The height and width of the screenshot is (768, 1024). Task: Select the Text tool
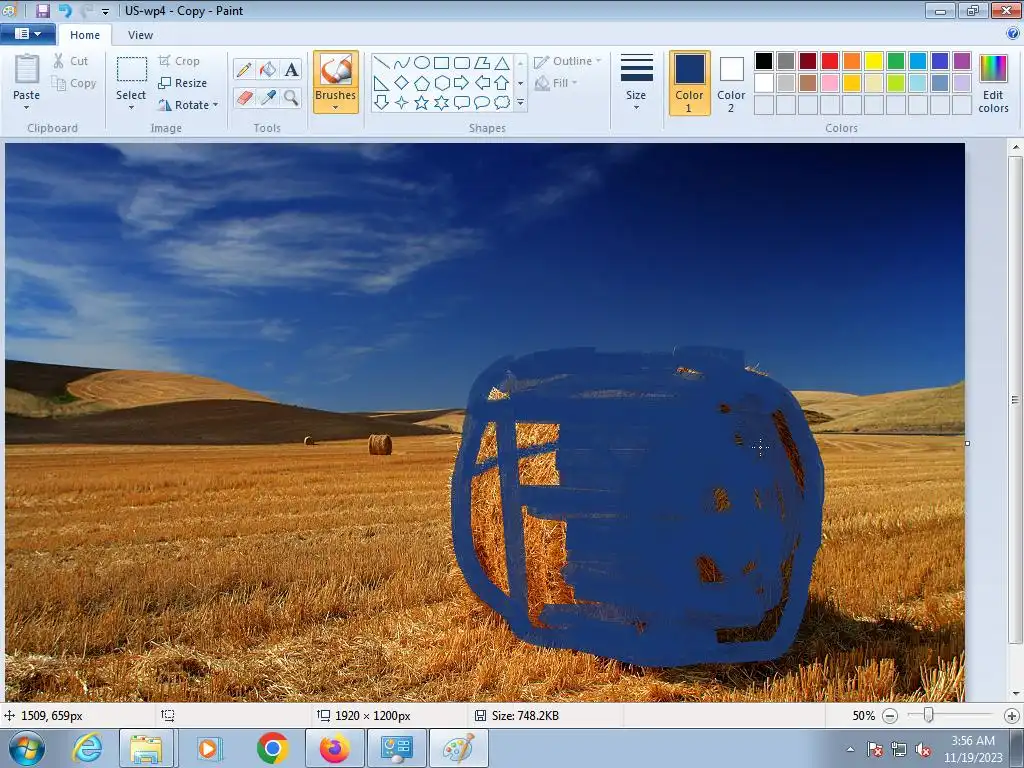click(x=291, y=69)
